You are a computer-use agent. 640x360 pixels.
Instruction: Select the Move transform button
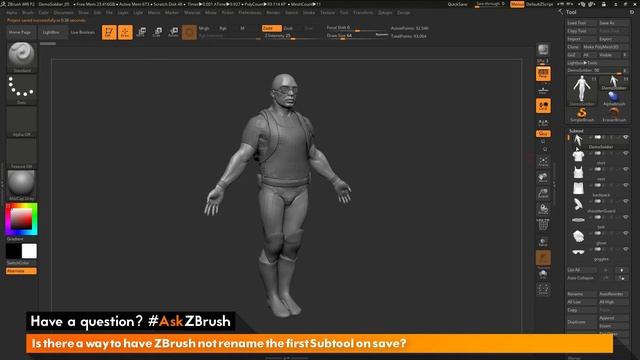click(x=141, y=32)
